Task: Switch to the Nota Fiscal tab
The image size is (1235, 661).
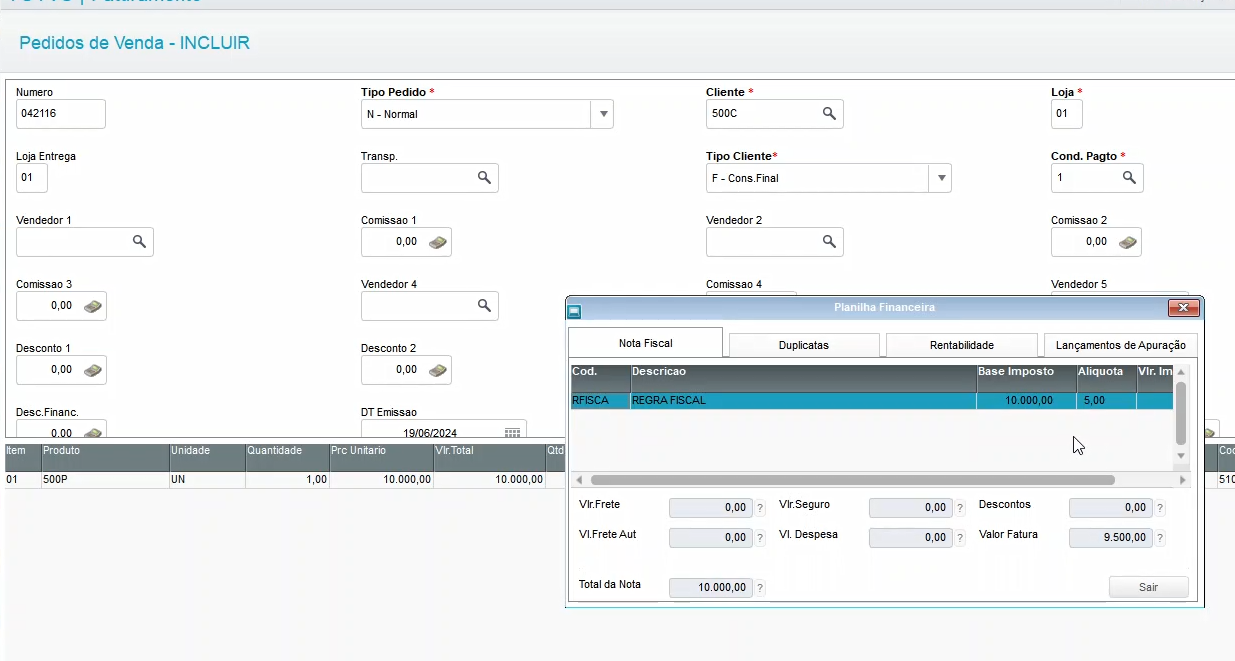Action: (x=645, y=343)
